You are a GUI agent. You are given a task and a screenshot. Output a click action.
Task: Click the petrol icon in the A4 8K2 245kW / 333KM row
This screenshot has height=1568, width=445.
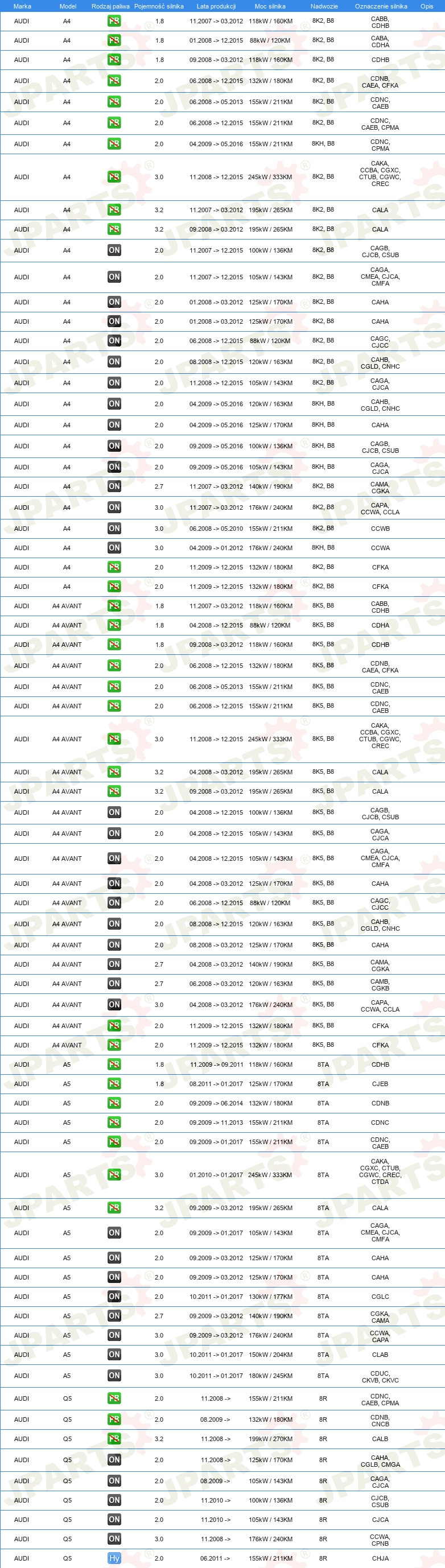click(x=114, y=176)
